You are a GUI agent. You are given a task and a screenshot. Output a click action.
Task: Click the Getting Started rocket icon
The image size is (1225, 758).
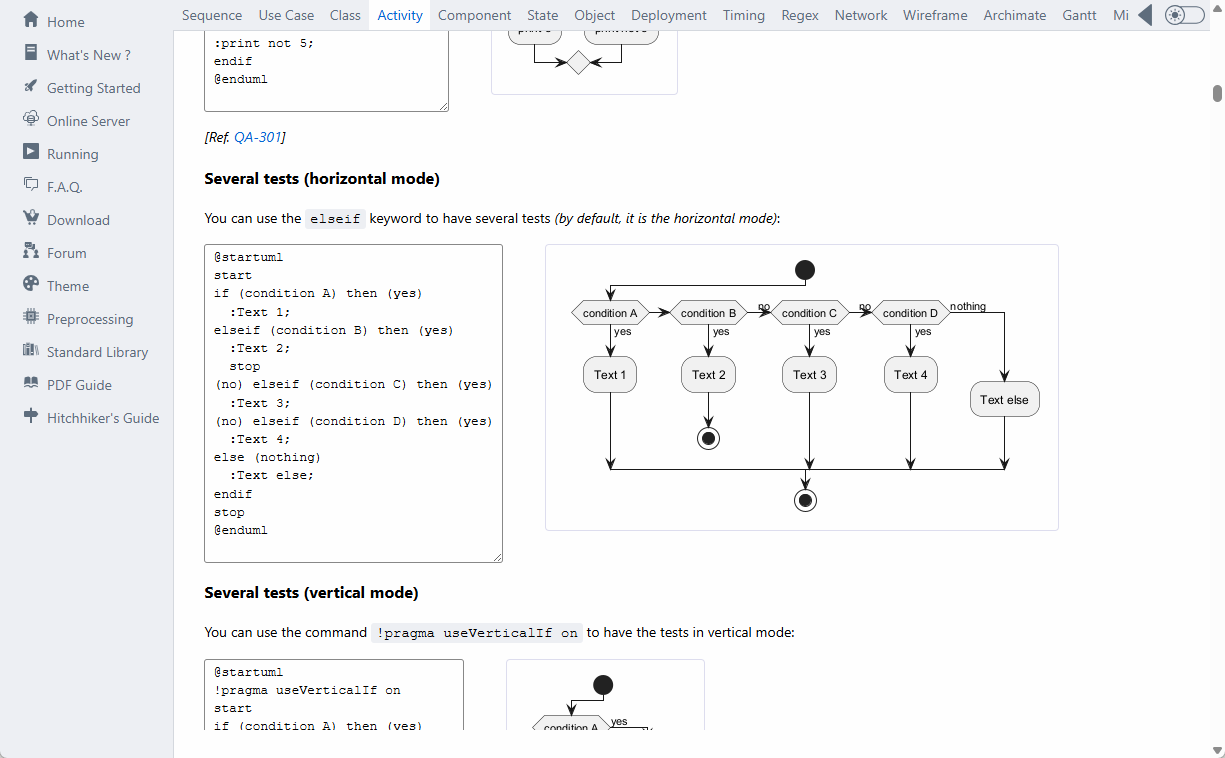pos(30,86)
